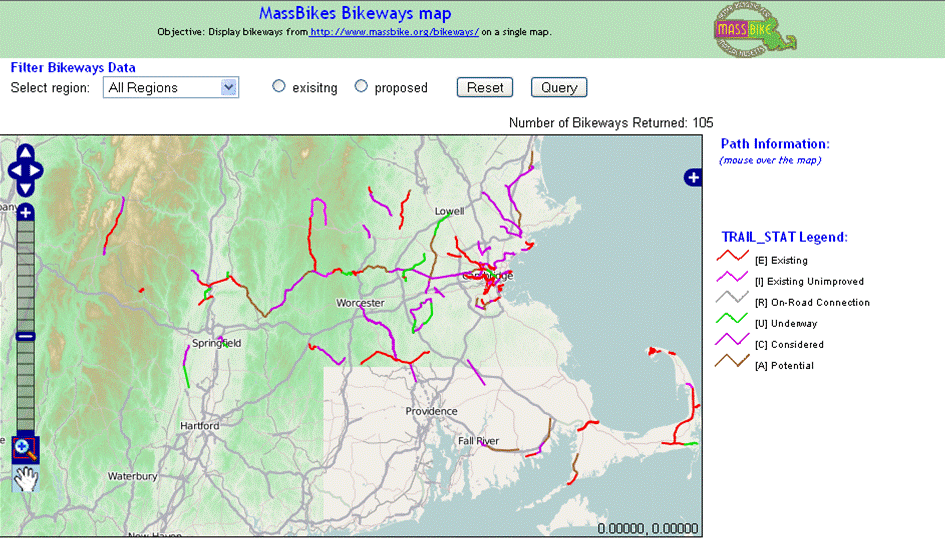
Task: Click the [E] Existing legend swatch
Action: [732, 256]
